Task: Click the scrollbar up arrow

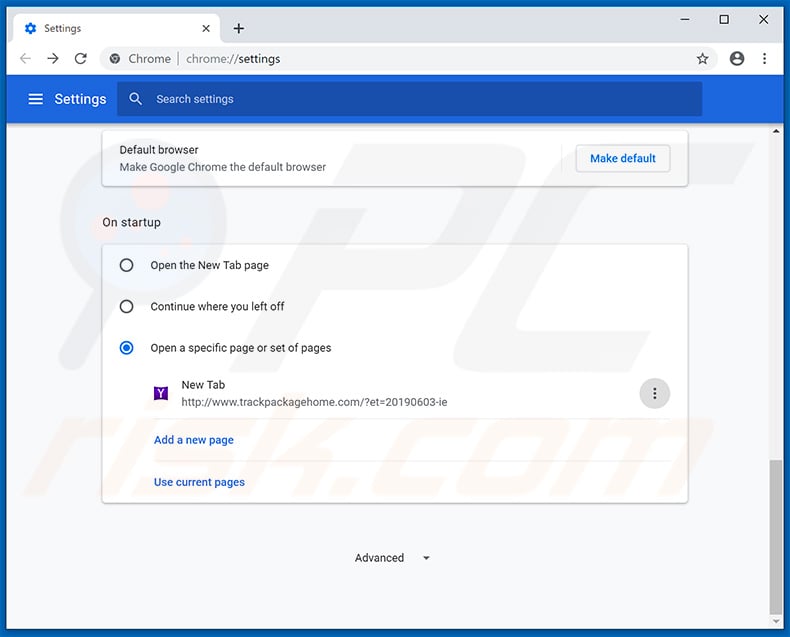Action: click(x=776, y=131)
